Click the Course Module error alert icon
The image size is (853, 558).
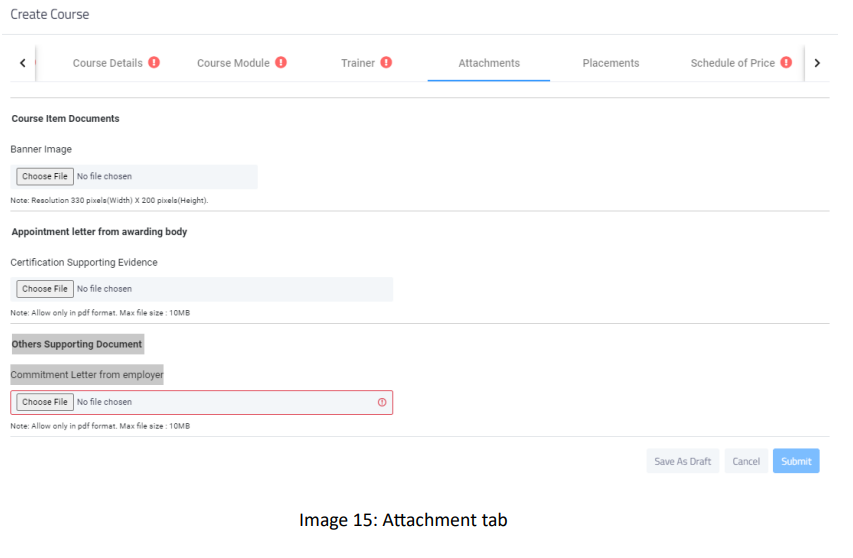point(281,63)
